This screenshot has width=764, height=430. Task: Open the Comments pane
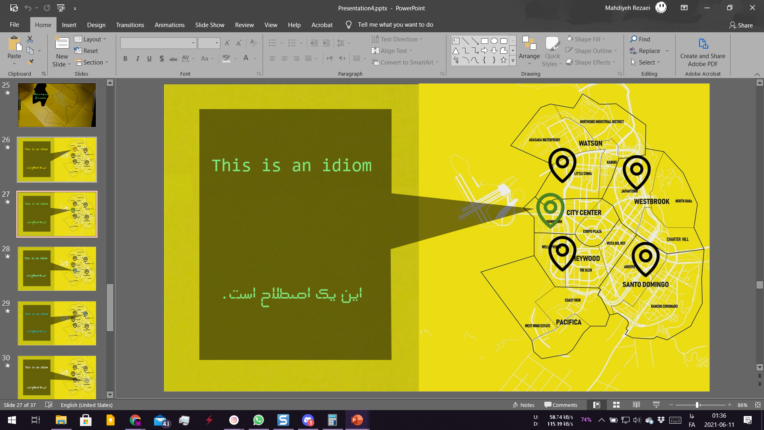pos(561,405)
